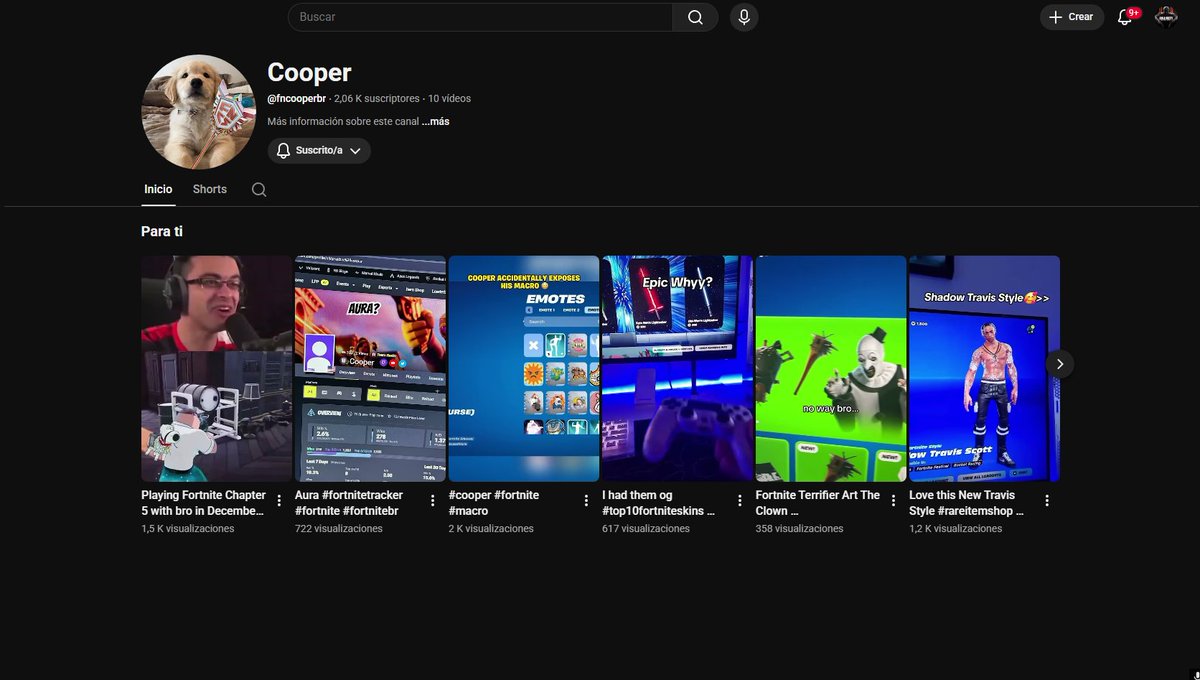Click title 'Love this New Travis Style'

click(966, 503)
